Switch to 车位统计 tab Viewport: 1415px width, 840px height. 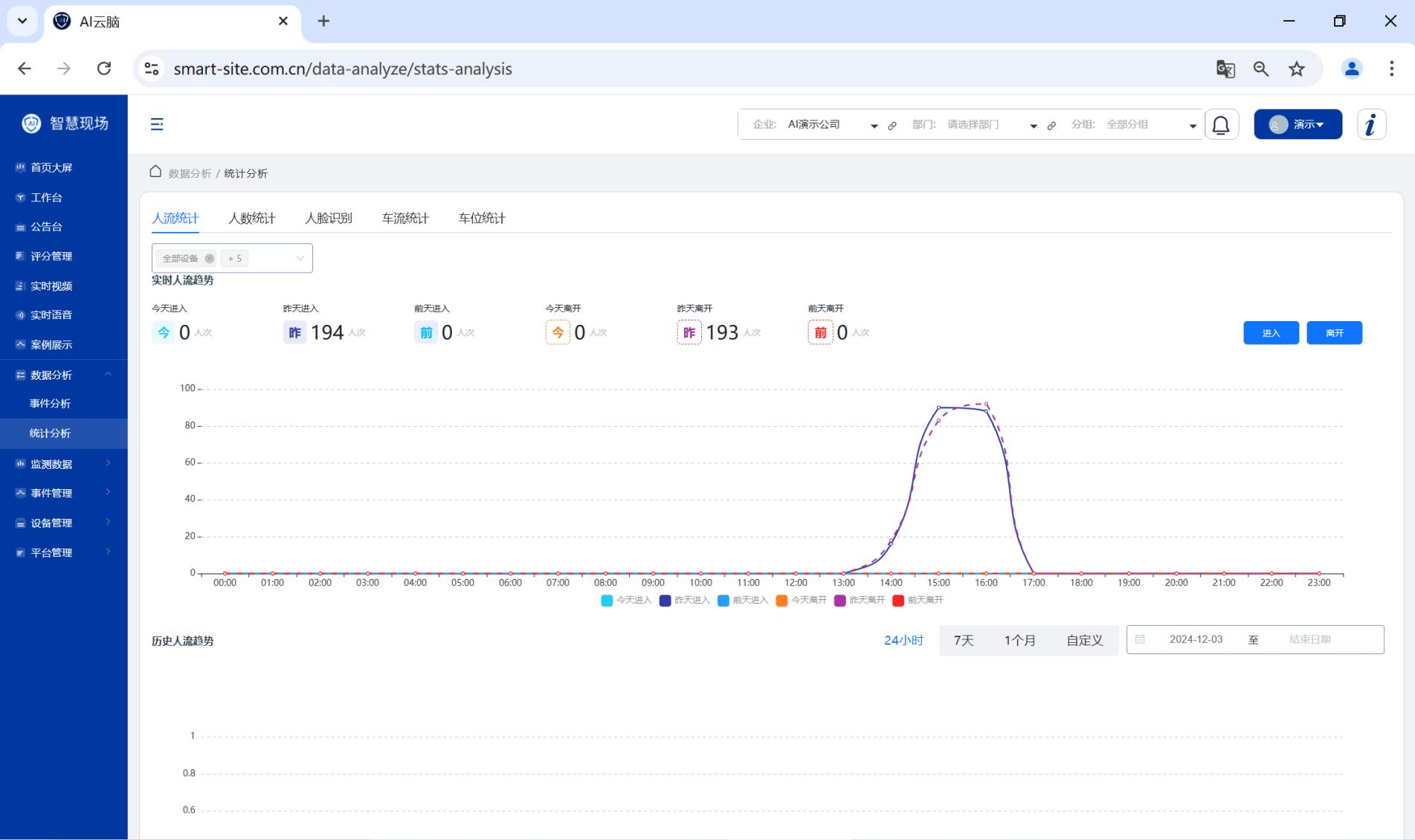click(482, 218)
